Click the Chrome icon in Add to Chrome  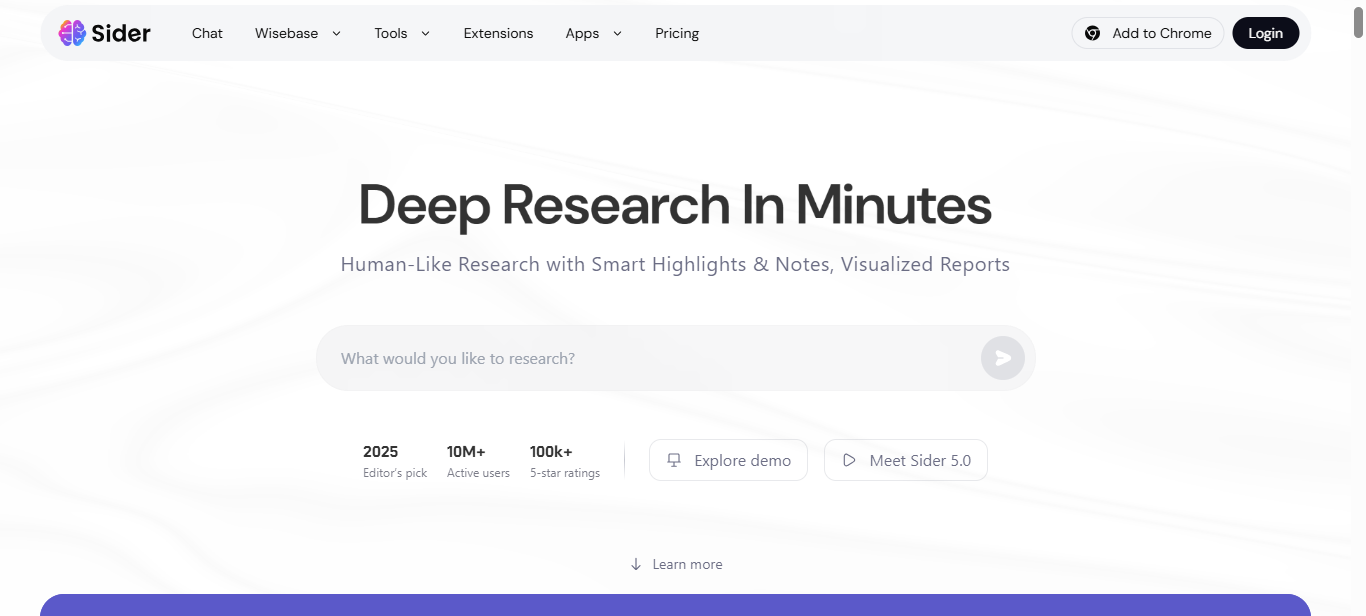(1093, 33)
